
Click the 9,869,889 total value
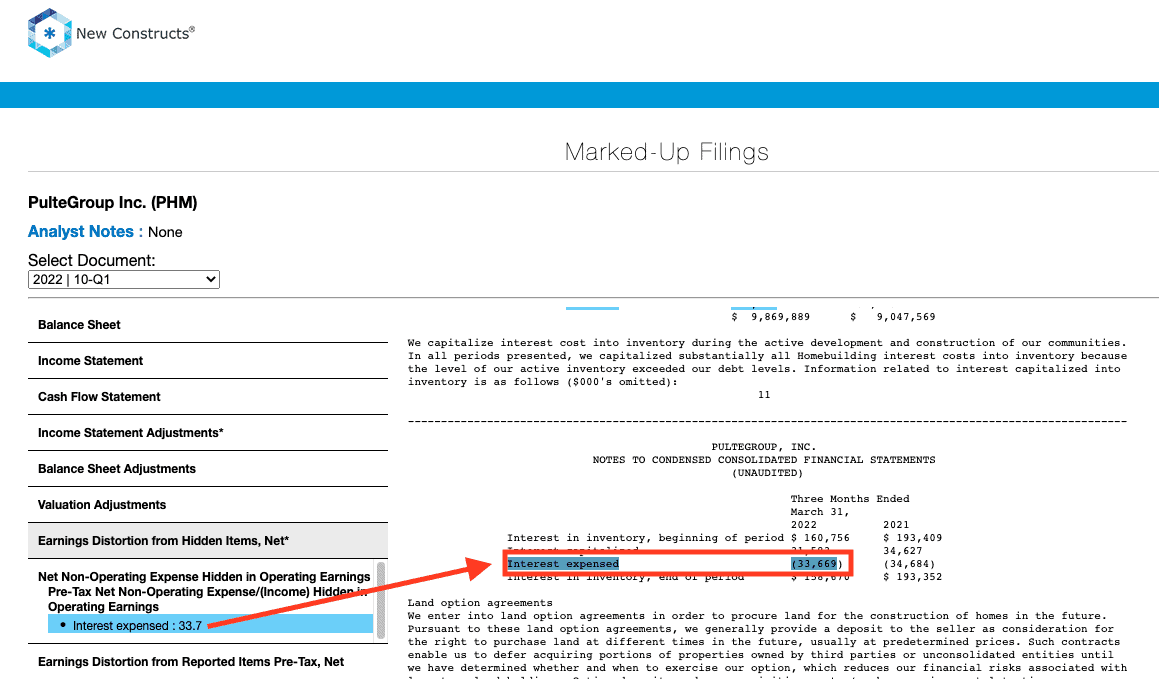click(781, 317)
